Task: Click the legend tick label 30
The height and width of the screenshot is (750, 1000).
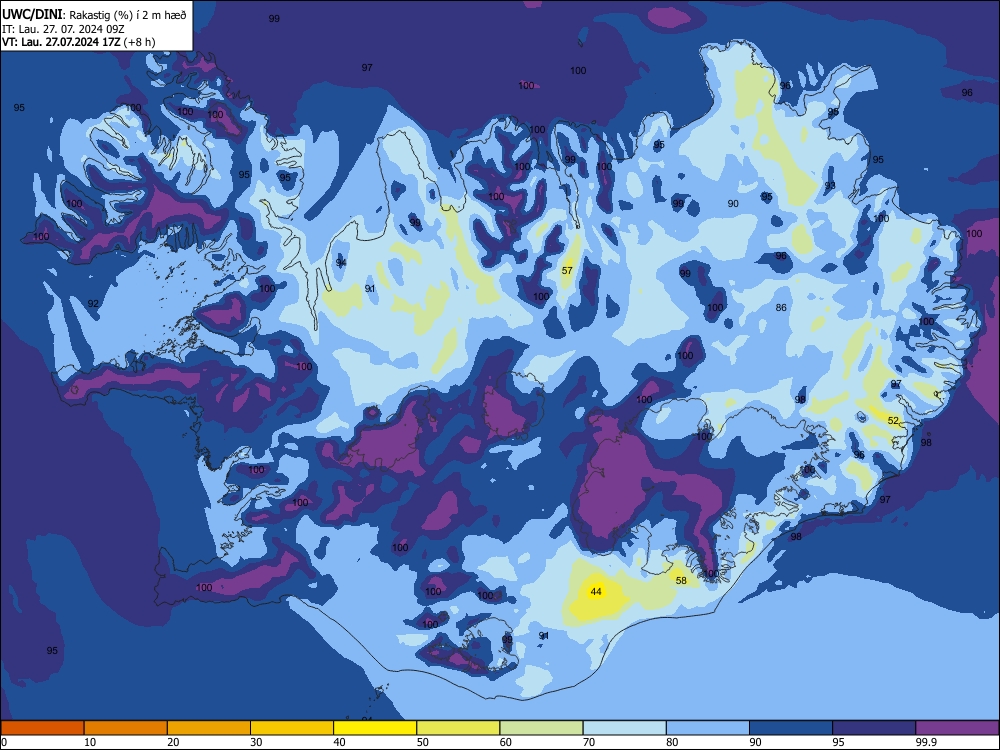Action: [x=256, y=742]
